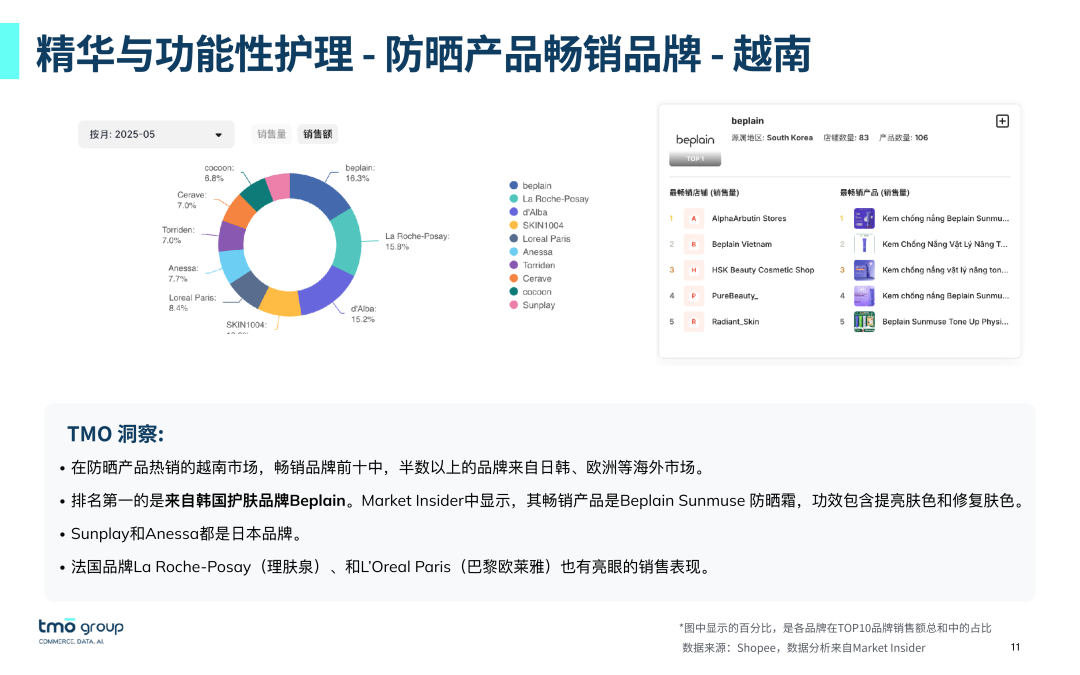Click the 最畅销店铺 (销售量) header

click(x=704, y=193)
